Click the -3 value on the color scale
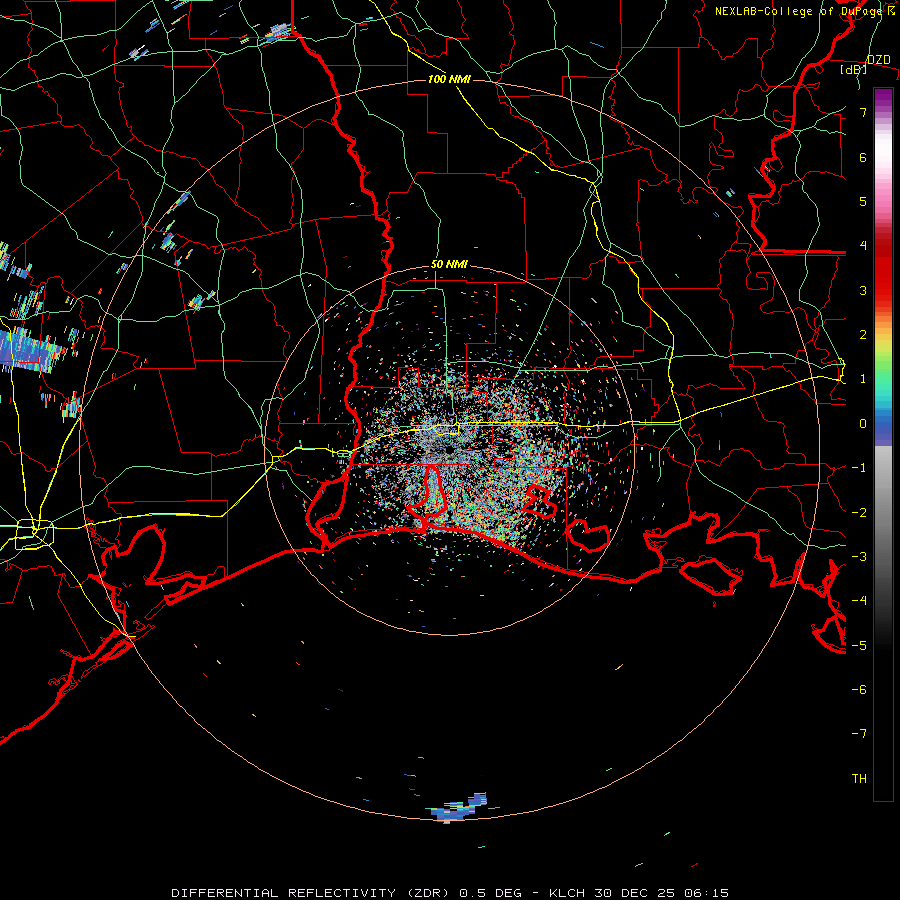The image size is (900, 900). (859, 557)
